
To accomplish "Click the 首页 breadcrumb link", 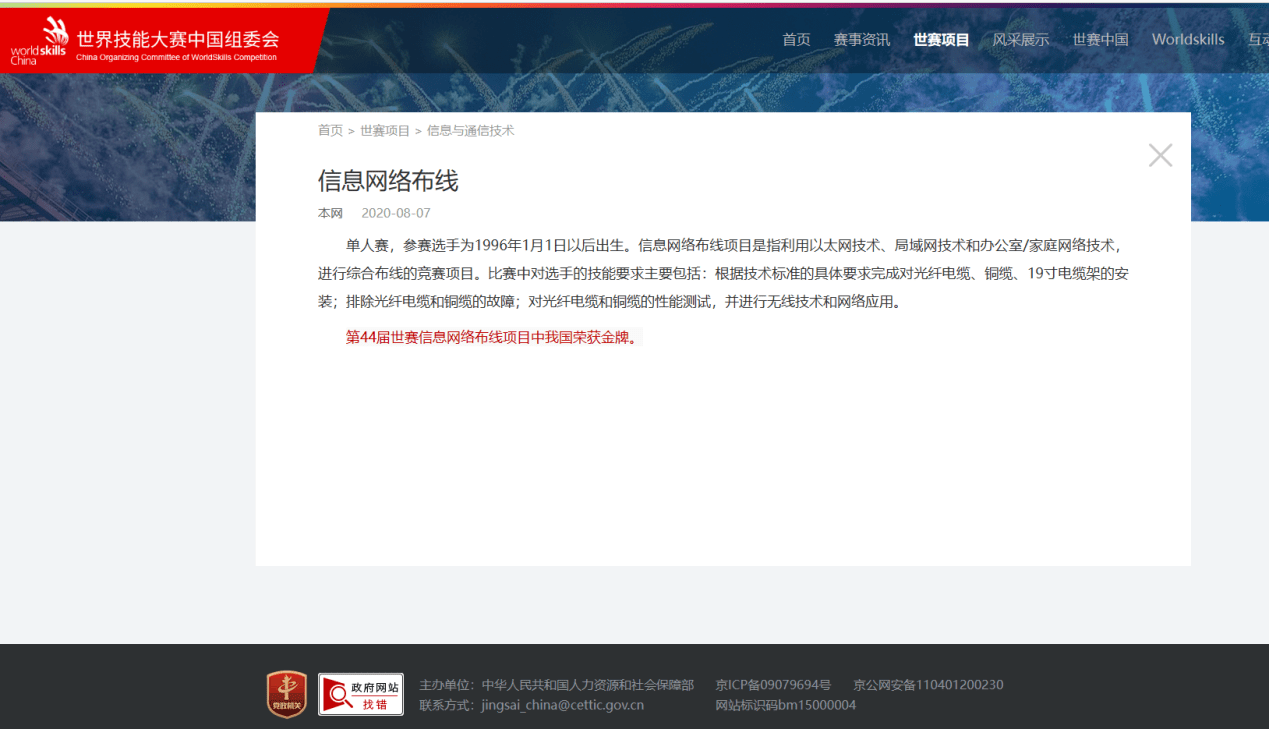I will [x=330, y=131].
